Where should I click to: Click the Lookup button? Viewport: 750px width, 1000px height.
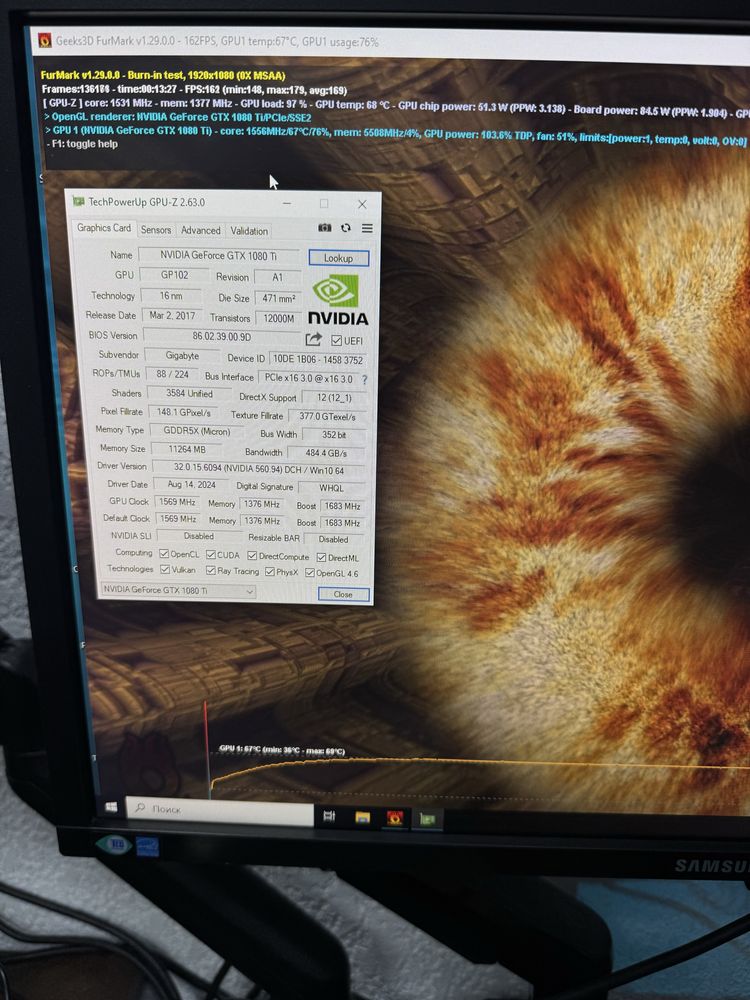[339, 258]
